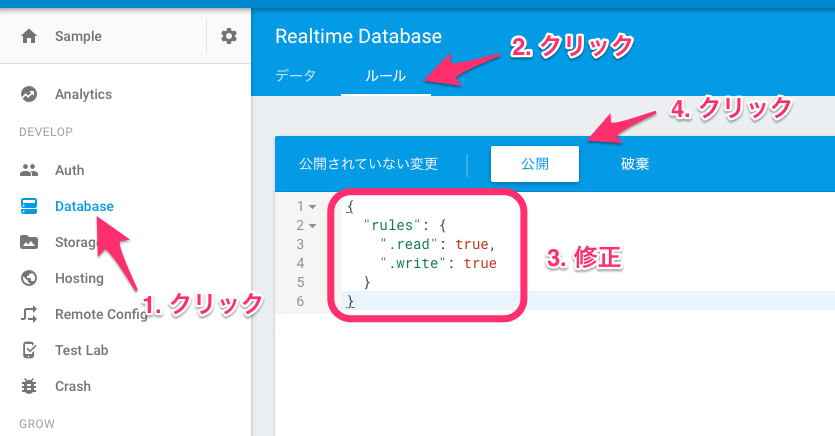Open Storage section
The width and height of the screenshot is (835, 436).
click(80, 242)
